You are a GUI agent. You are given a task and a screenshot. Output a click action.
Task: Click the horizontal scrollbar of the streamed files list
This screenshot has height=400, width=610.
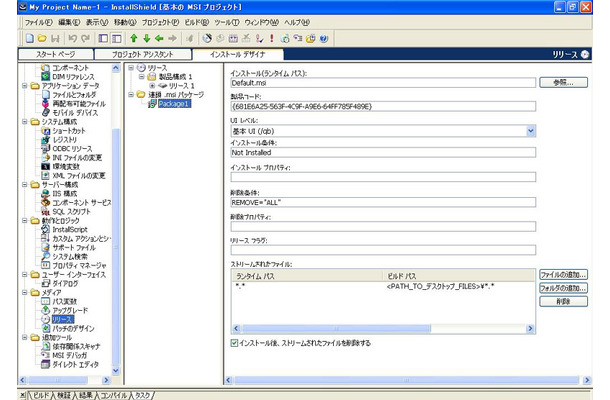click(x=383, y=329)
